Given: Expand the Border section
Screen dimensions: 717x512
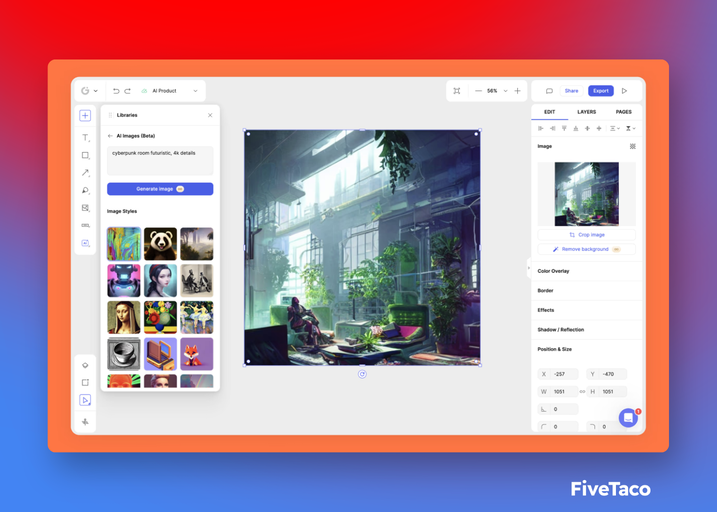Looking at the screenshot, I should point(587,291).
